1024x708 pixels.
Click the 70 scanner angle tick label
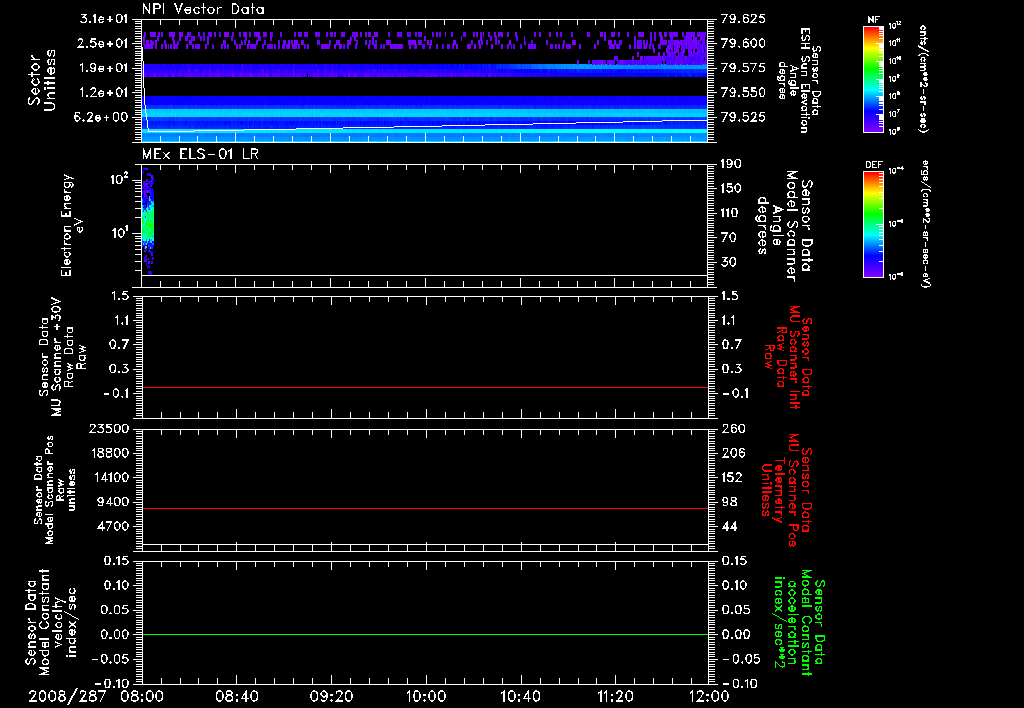coord(729,237)
